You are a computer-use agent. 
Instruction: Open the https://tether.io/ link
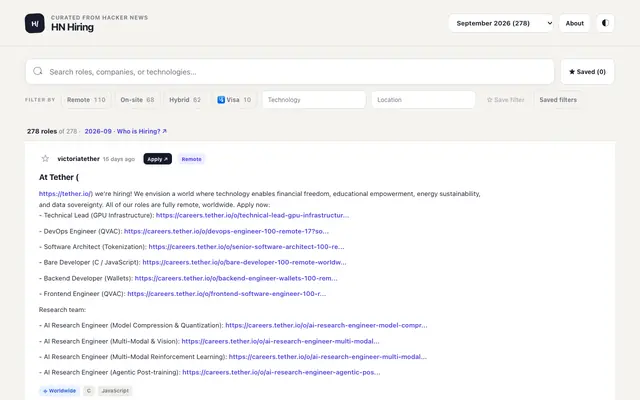pos(66,194)
